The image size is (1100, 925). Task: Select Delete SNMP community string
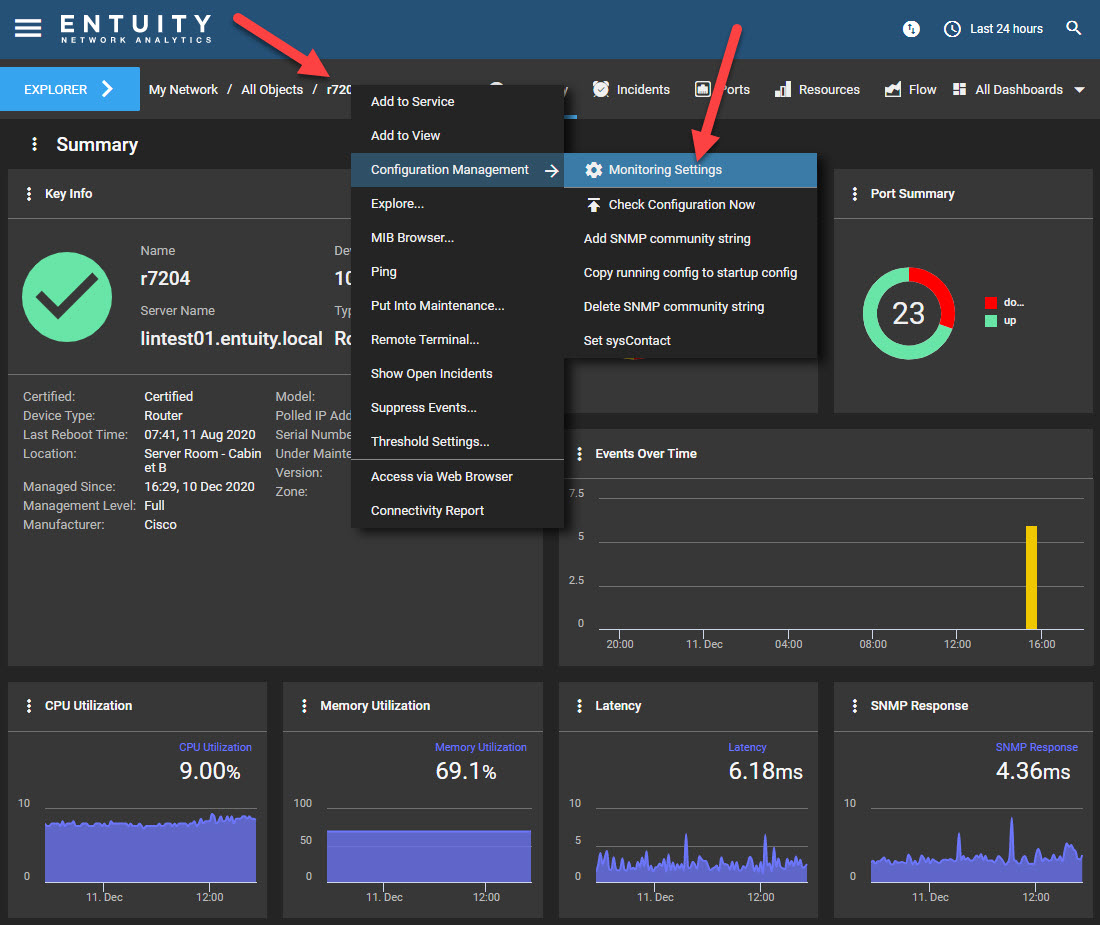(x=690, y=306)
